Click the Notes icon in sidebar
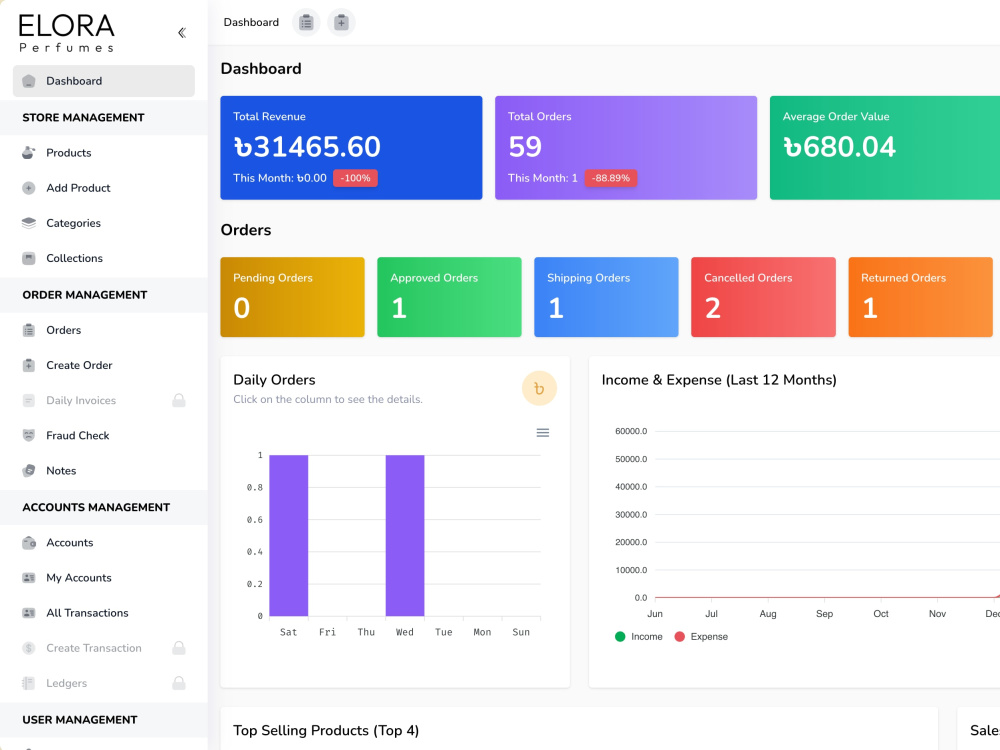The width and height of the screenshot is (1000, 750). [29, 471]
